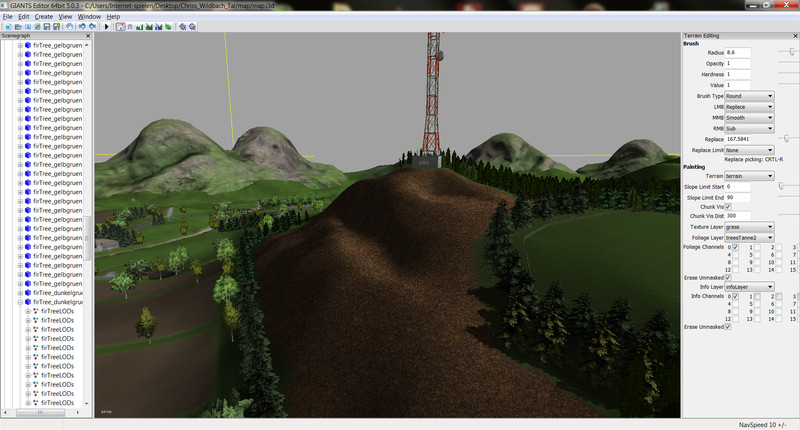Click the Scenegraph scroll down arrow

click(x=87, y=403)
